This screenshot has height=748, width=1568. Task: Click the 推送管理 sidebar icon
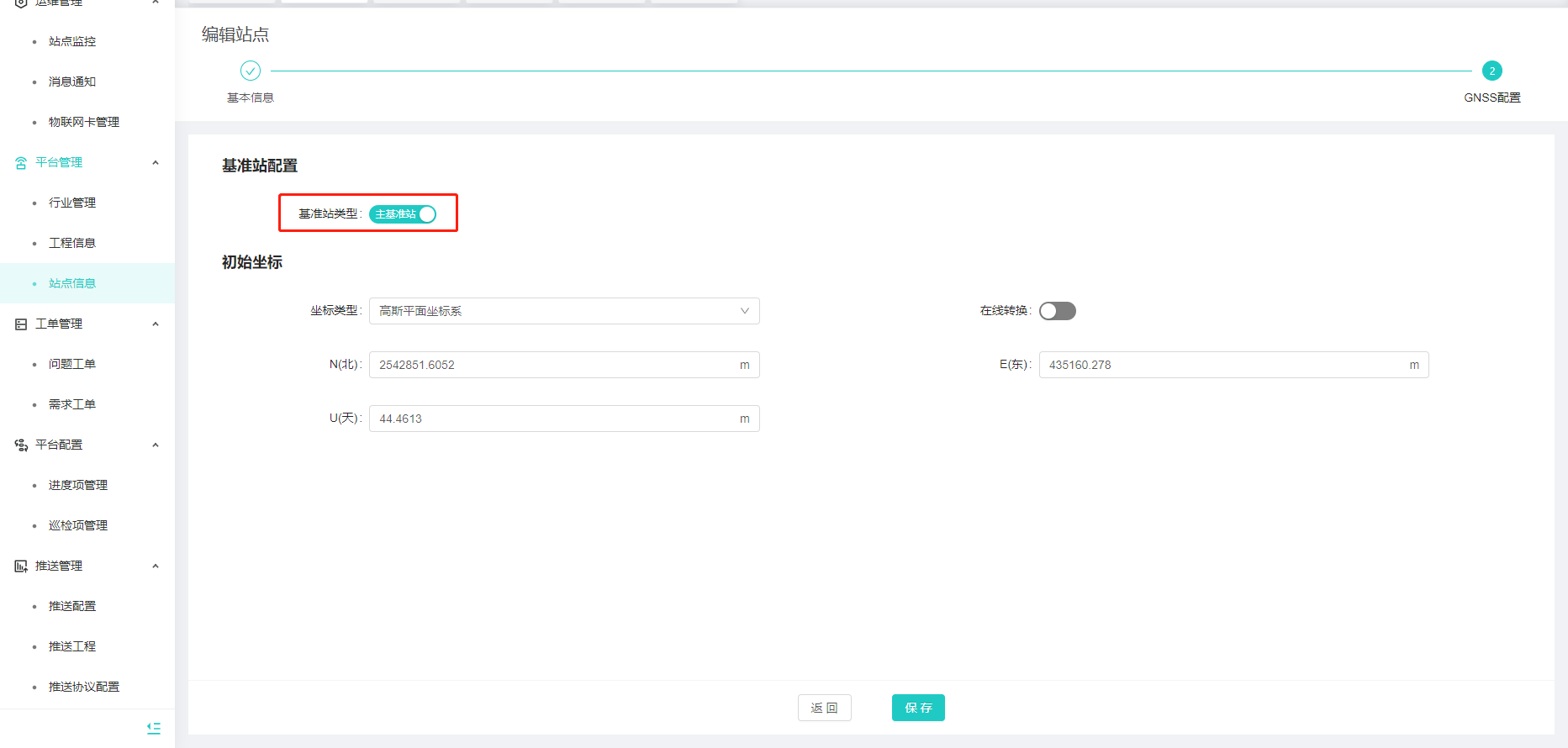(21, 566)
